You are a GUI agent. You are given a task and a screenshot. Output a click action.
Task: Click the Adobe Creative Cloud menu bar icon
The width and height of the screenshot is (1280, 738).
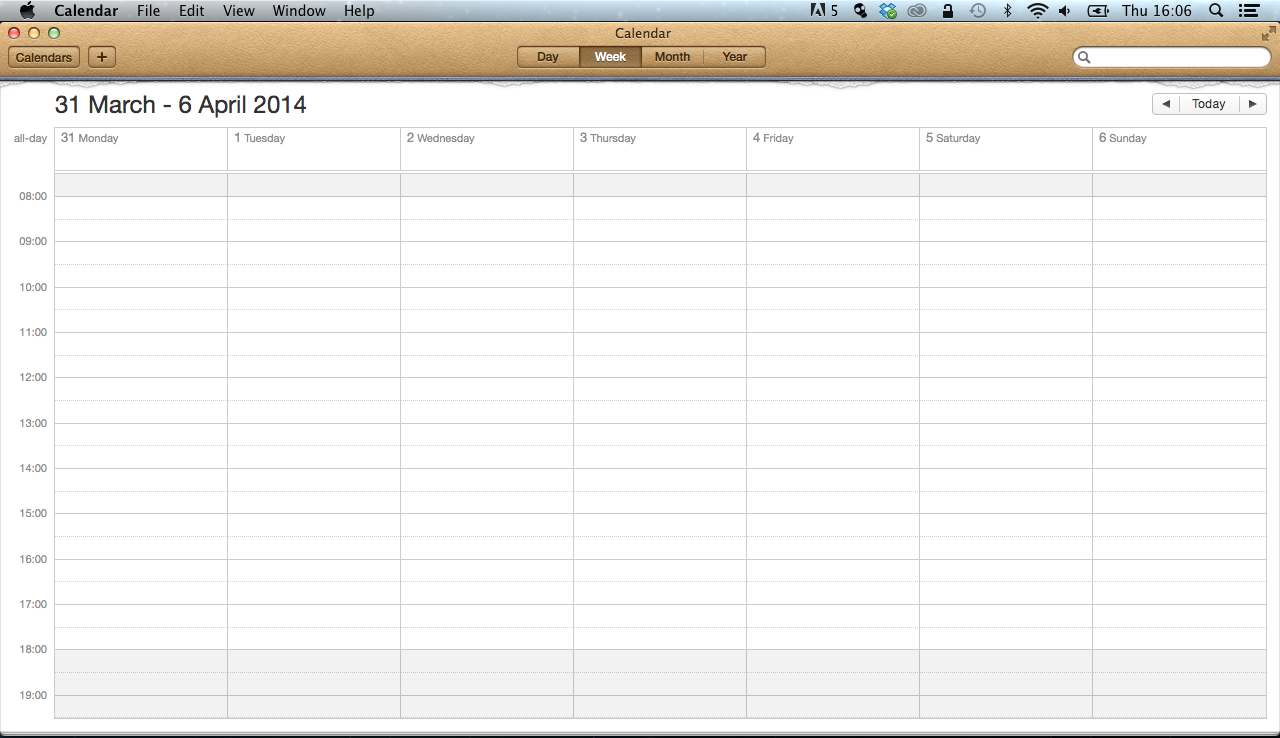click(x=917, y=11)
